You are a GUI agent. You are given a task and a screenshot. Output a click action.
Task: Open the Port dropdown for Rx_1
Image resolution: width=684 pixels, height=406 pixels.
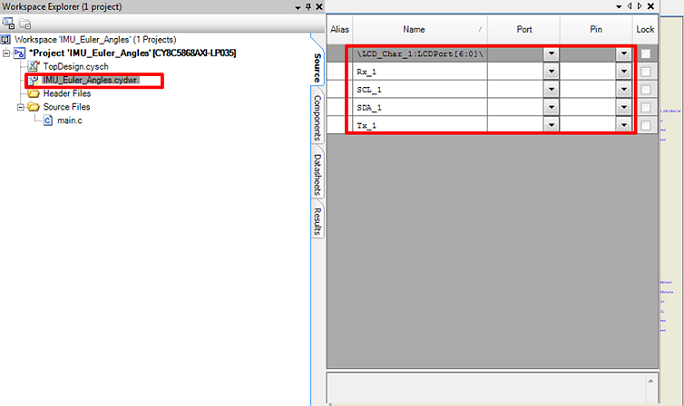pyautogui.click(x=551, y=72)
